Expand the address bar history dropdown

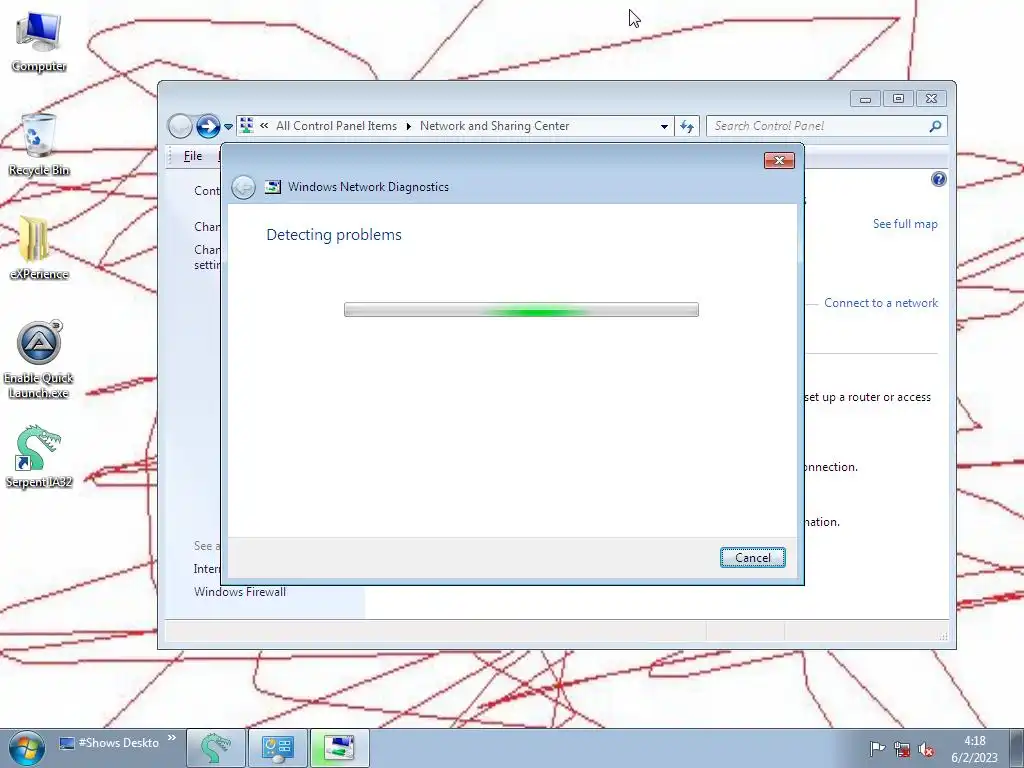[664, 126]
